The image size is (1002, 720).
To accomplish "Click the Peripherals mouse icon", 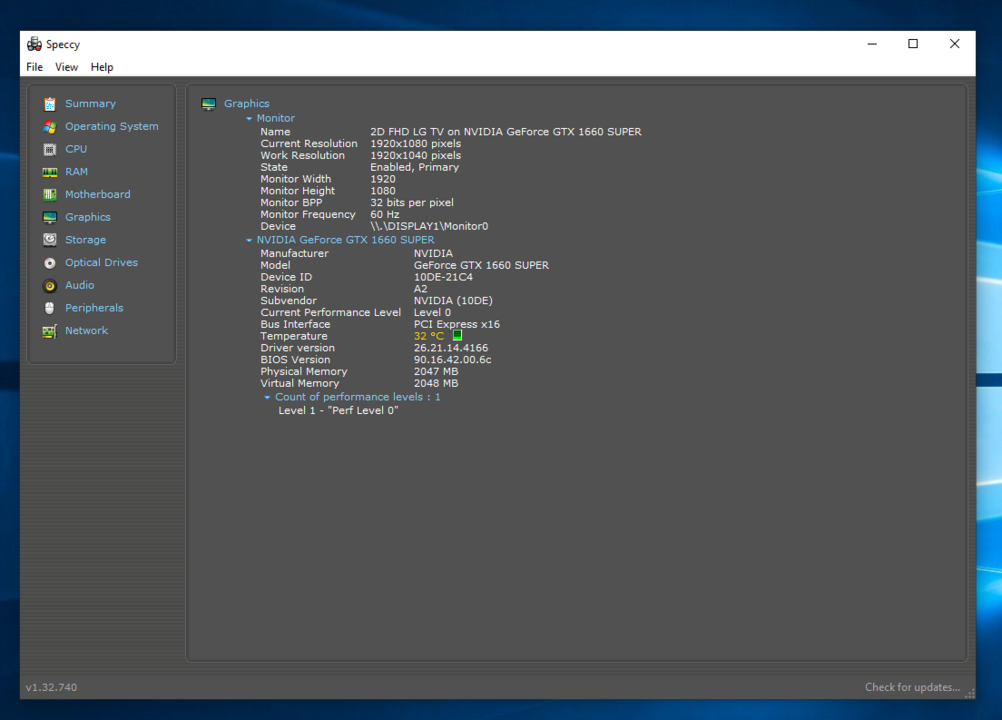I will tap(50, 308).
